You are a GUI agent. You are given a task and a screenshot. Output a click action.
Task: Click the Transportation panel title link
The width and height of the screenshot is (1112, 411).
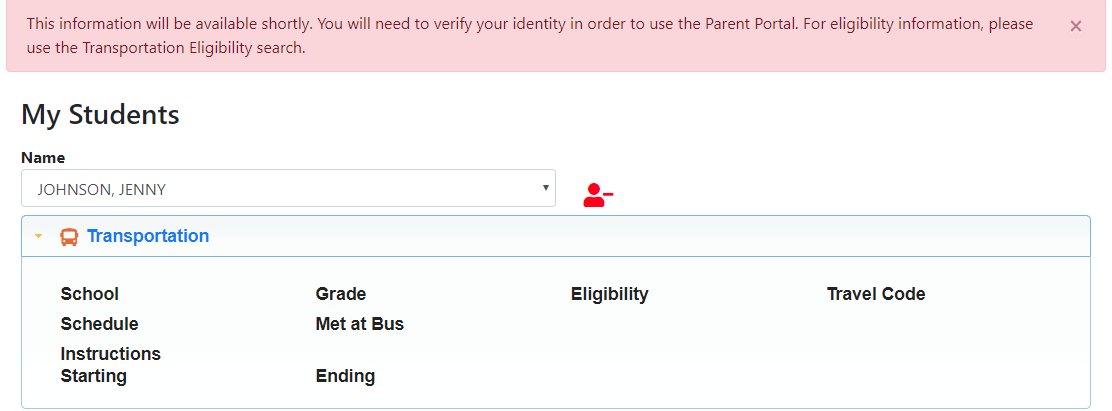tap(148, 236)
